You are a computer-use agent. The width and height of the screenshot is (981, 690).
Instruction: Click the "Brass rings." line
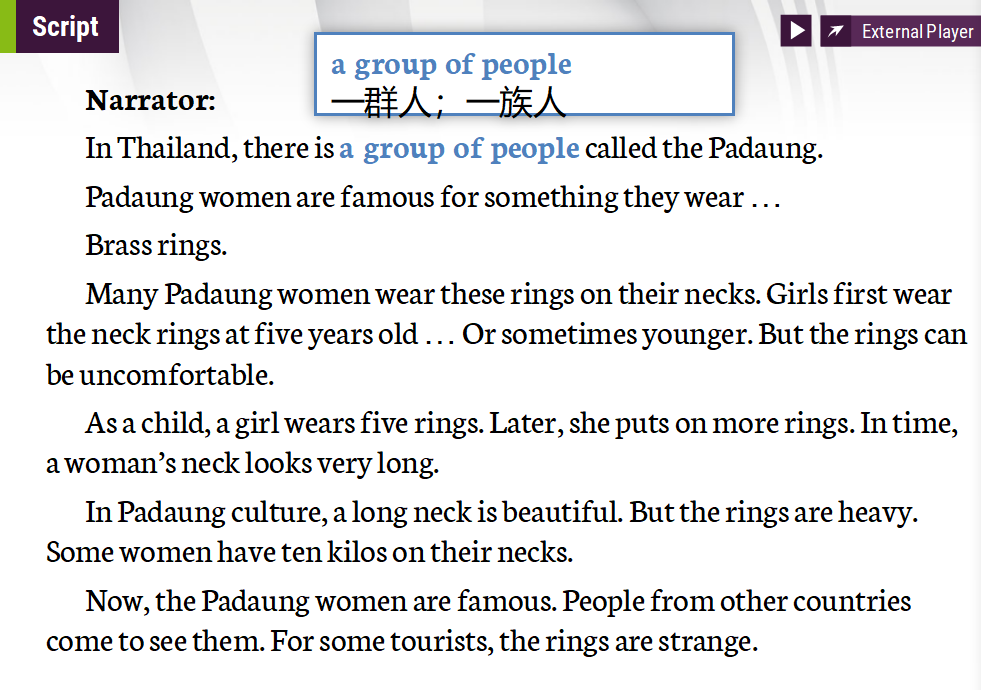(156, 245)
